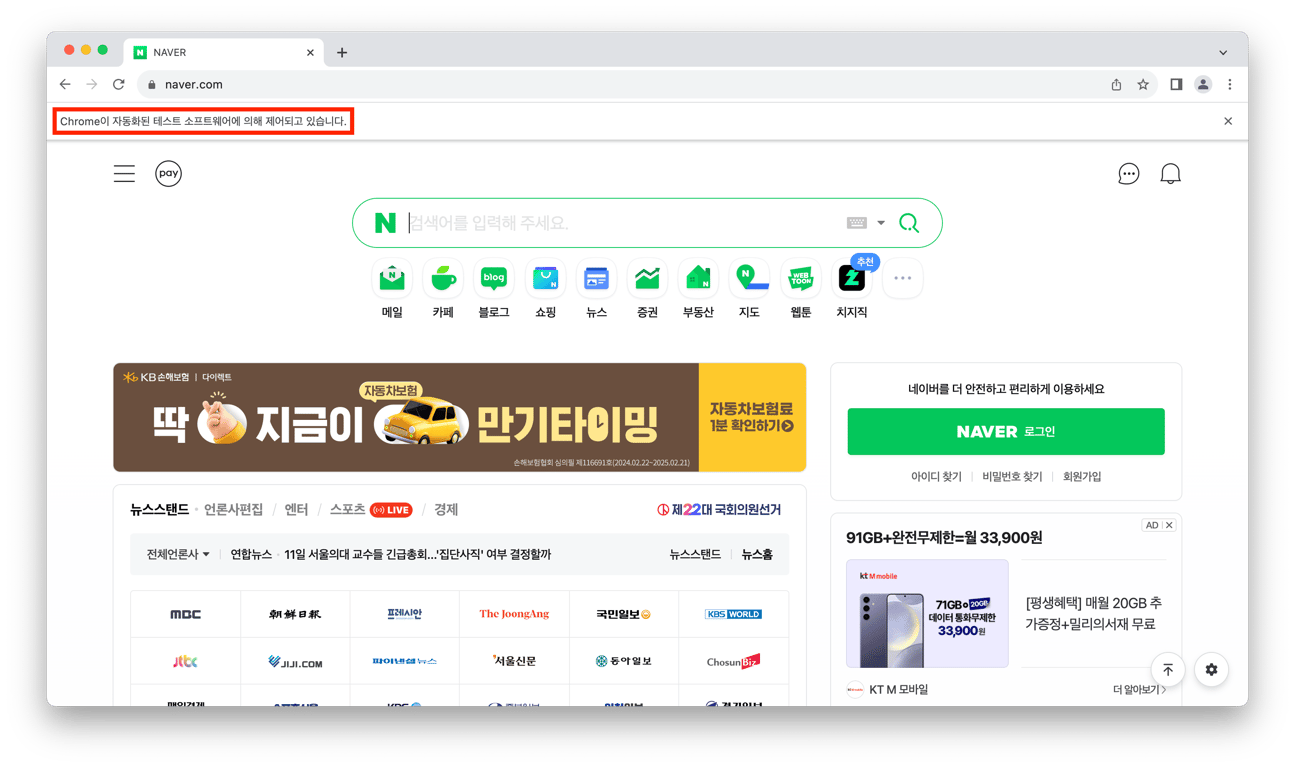Expand more shortcuts with the three-dot button

[902, 279]
